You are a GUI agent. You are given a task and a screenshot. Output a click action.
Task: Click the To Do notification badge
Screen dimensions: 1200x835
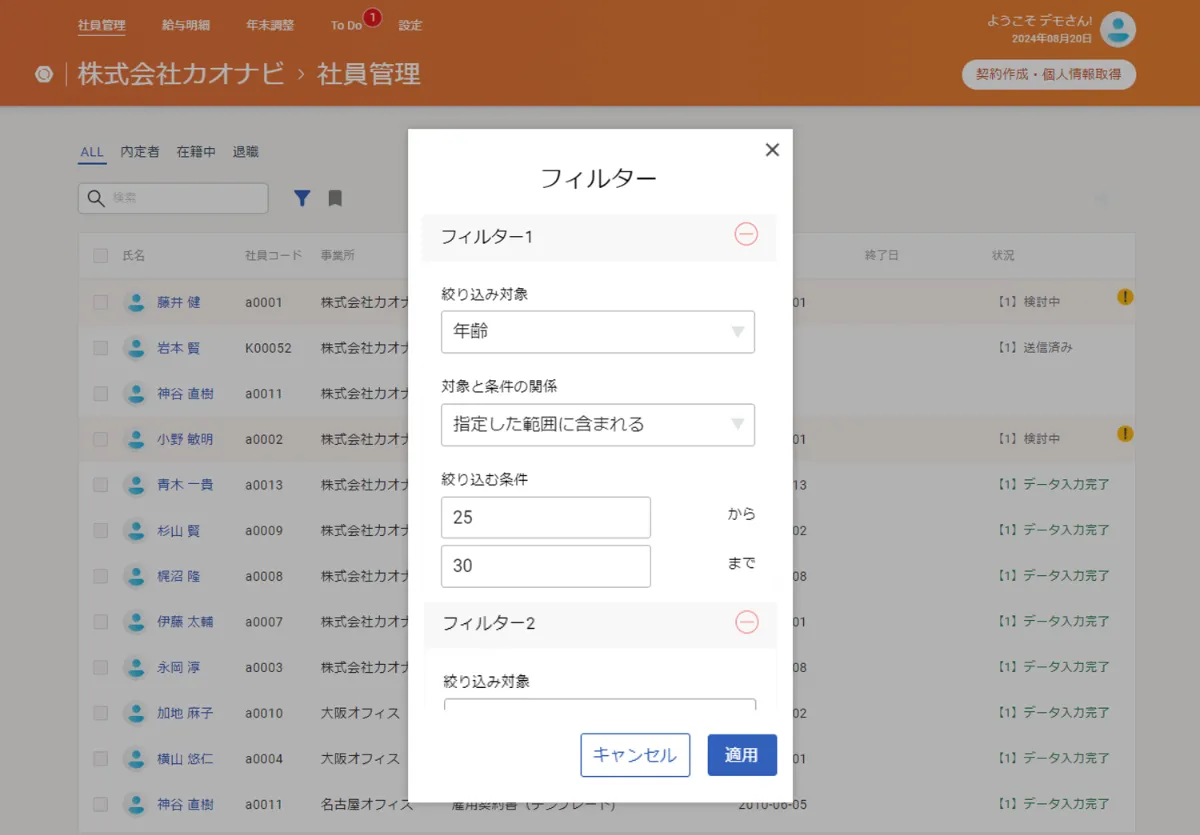pyautogui.click(x=375, y=17)
